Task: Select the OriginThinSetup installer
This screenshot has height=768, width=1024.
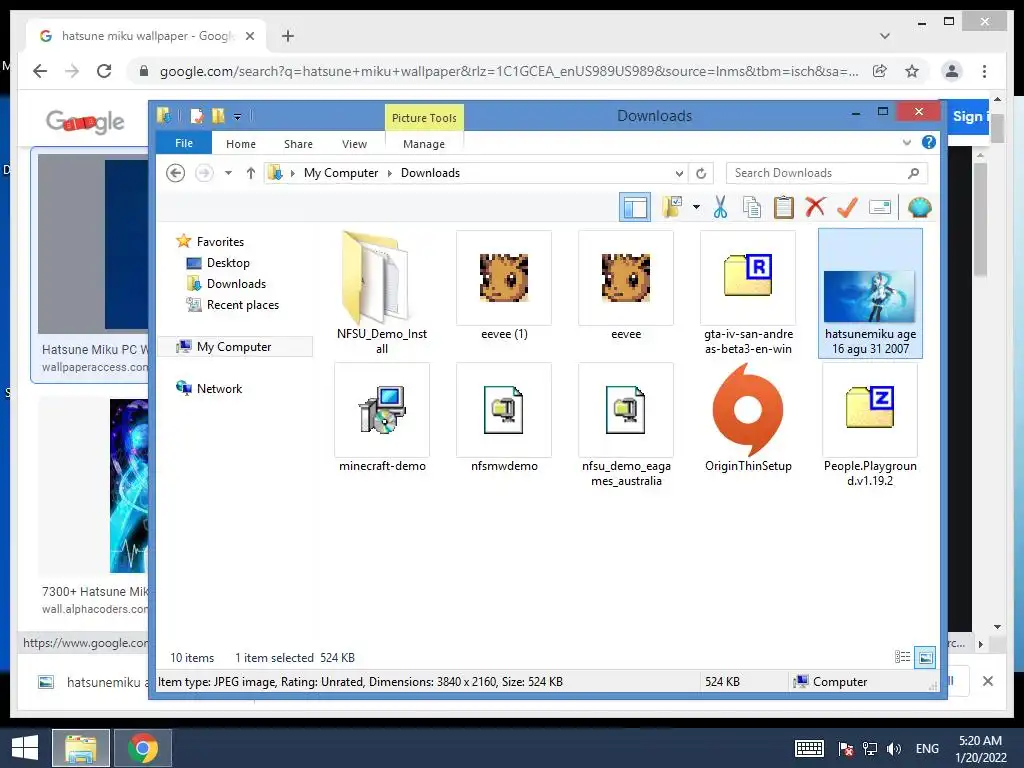Action: click(x=748, y=418)
